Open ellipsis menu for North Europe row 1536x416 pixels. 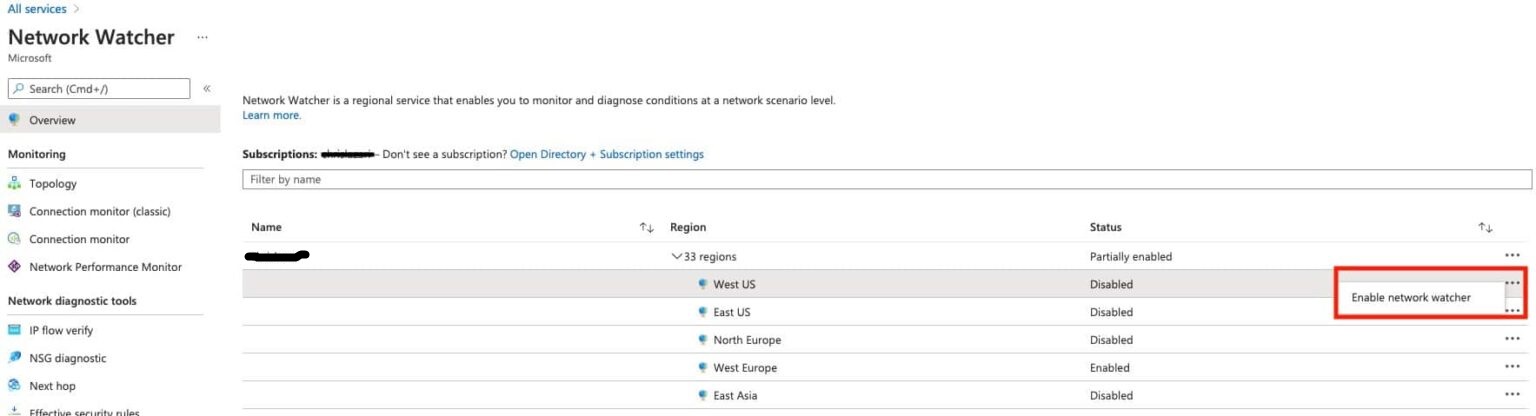[1512, 339]
